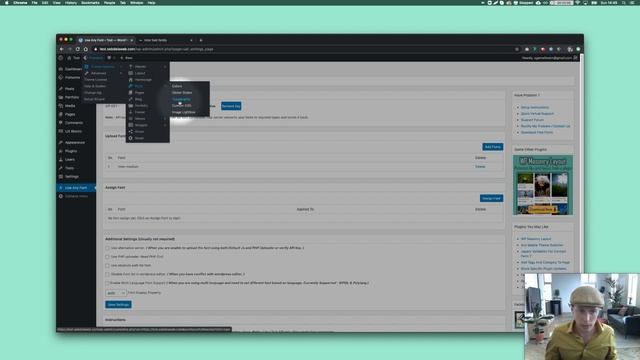Click the Save Settings button
The width and height of the screenshot is (640, 360).
point(118,304)
